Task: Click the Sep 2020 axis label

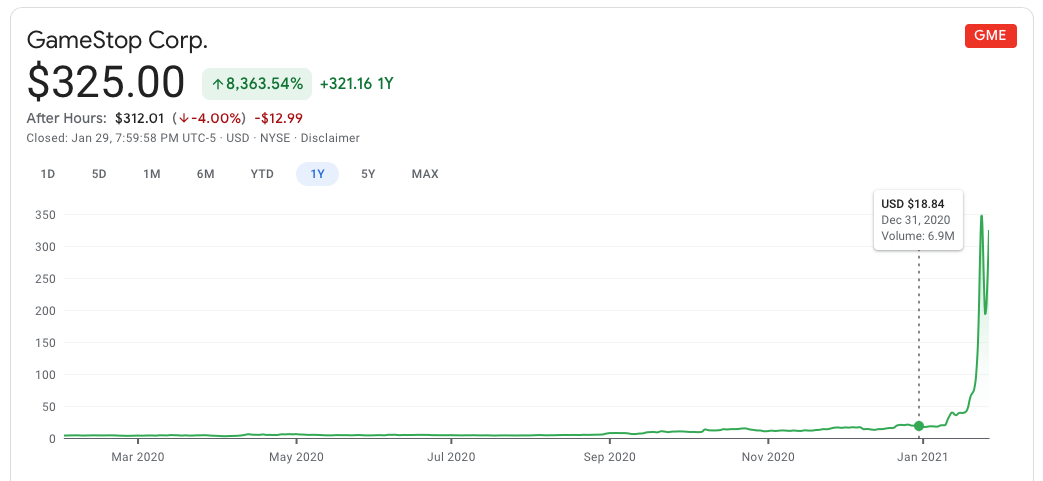Action: 609,457
